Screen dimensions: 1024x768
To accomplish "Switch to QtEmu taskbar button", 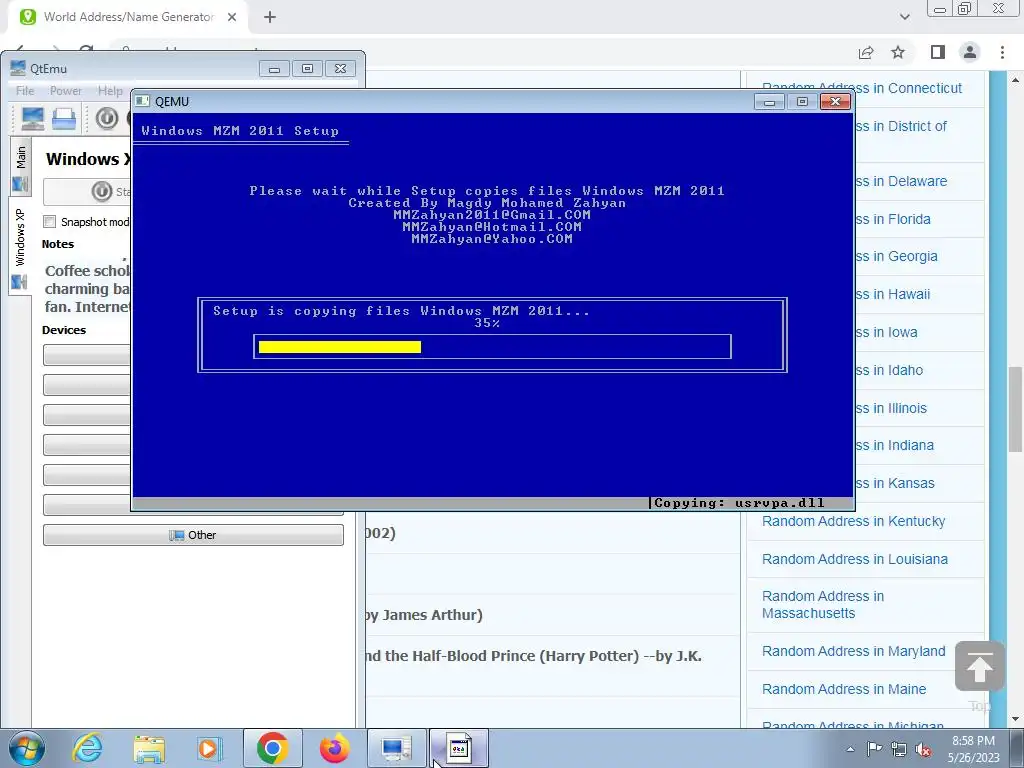I will pyautogui.click(x=396, y=748).
